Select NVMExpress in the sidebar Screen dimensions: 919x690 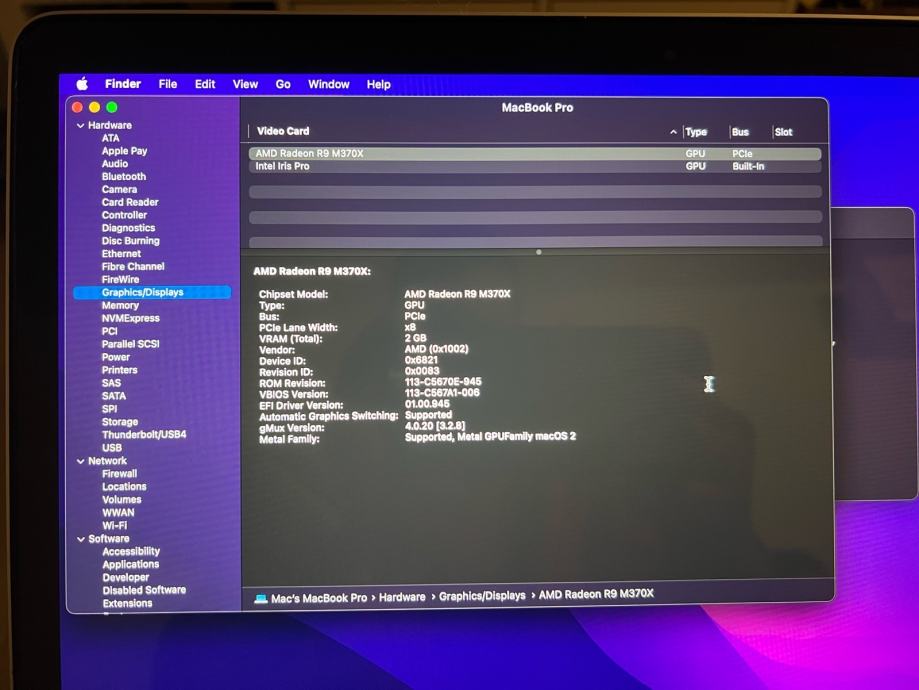pos(130,318)
